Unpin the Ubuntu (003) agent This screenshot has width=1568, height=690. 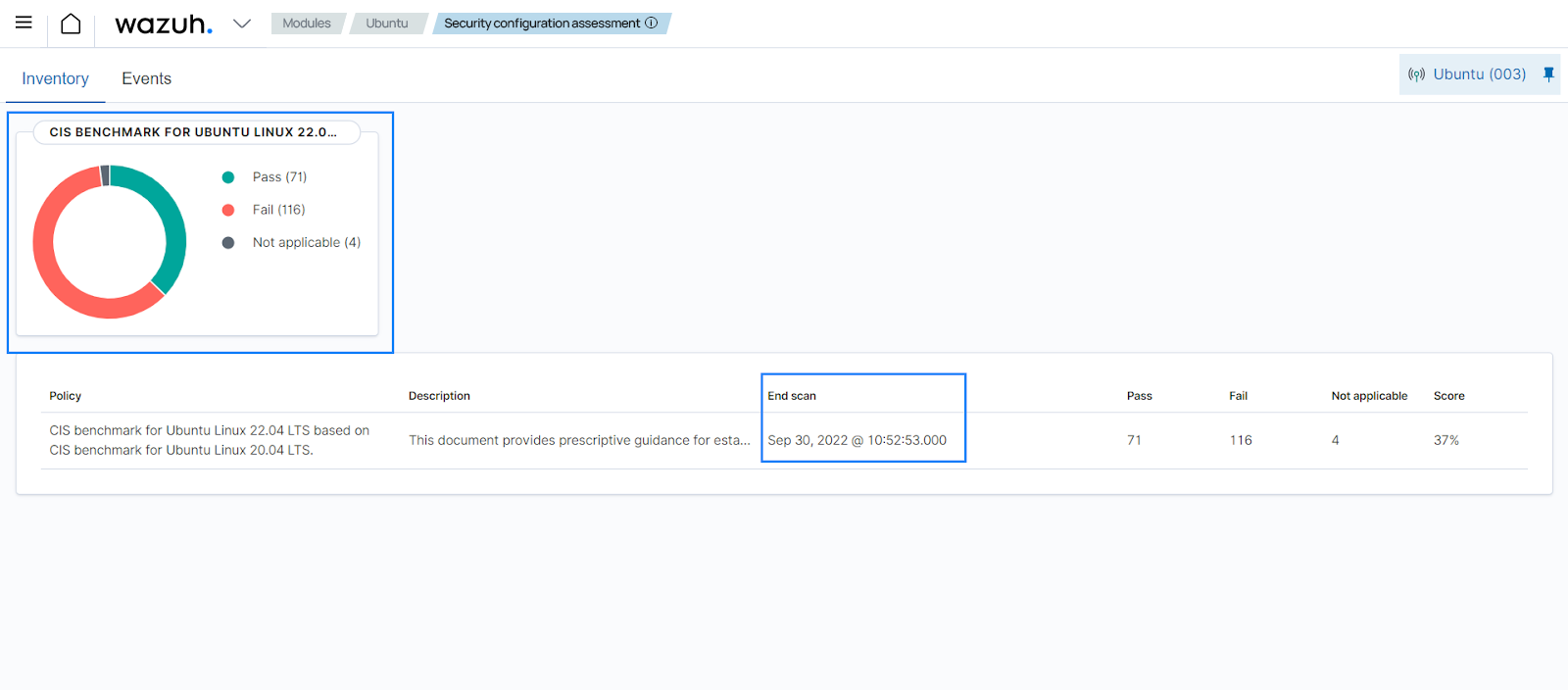coord(1548,74)
